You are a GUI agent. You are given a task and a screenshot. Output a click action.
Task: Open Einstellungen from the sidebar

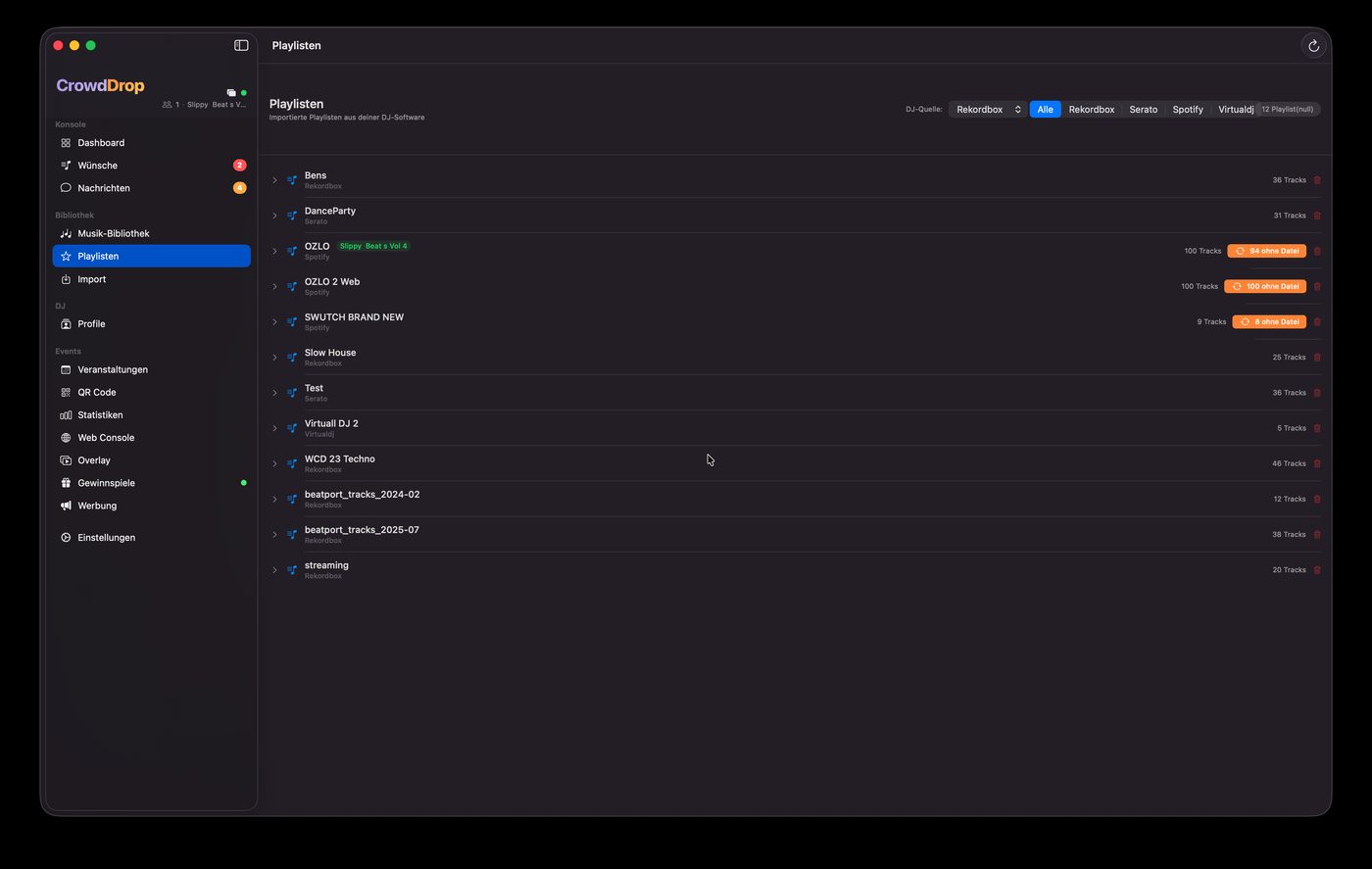pos(106,537)
